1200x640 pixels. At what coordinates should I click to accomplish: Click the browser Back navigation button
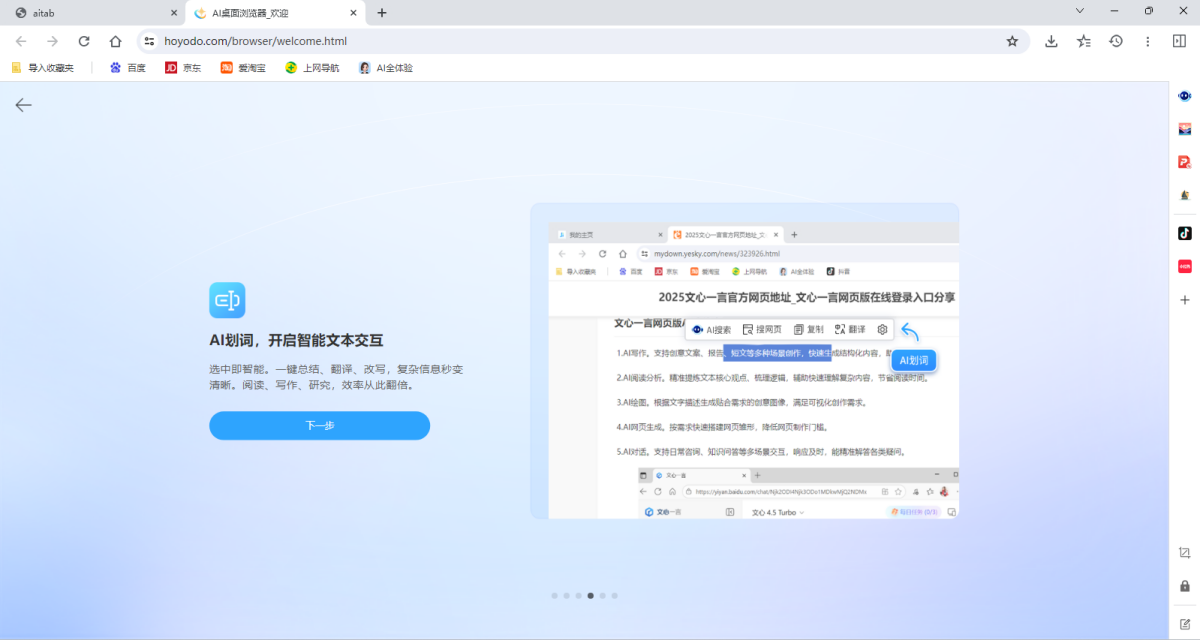point(21,41)
